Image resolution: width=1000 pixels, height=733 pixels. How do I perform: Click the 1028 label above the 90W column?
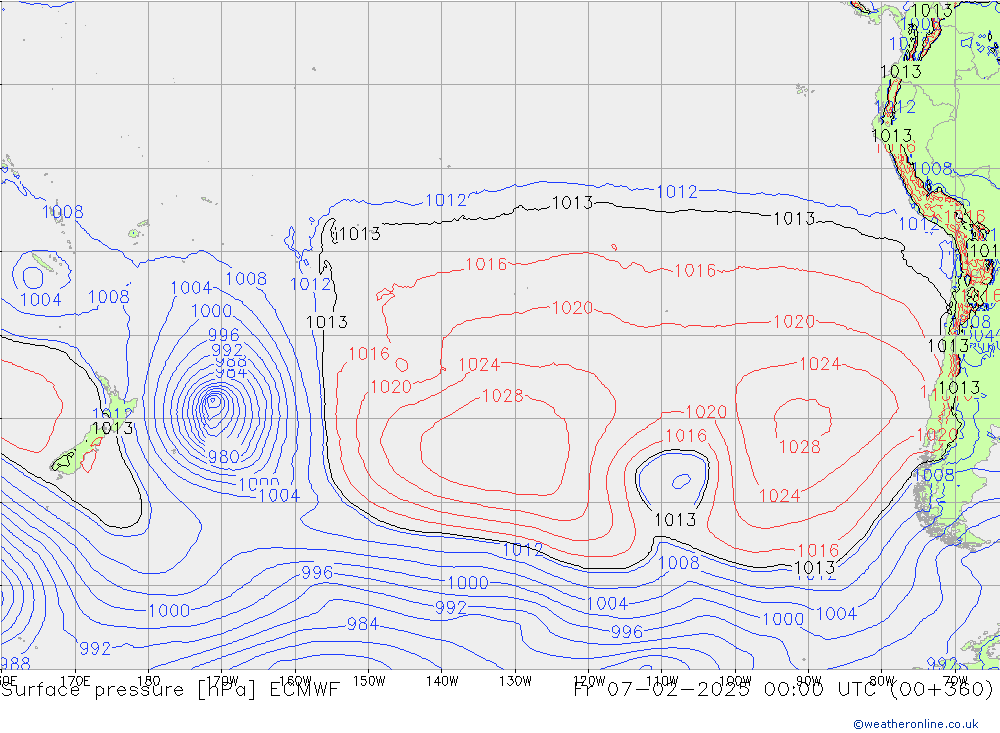tap(800, 447)
